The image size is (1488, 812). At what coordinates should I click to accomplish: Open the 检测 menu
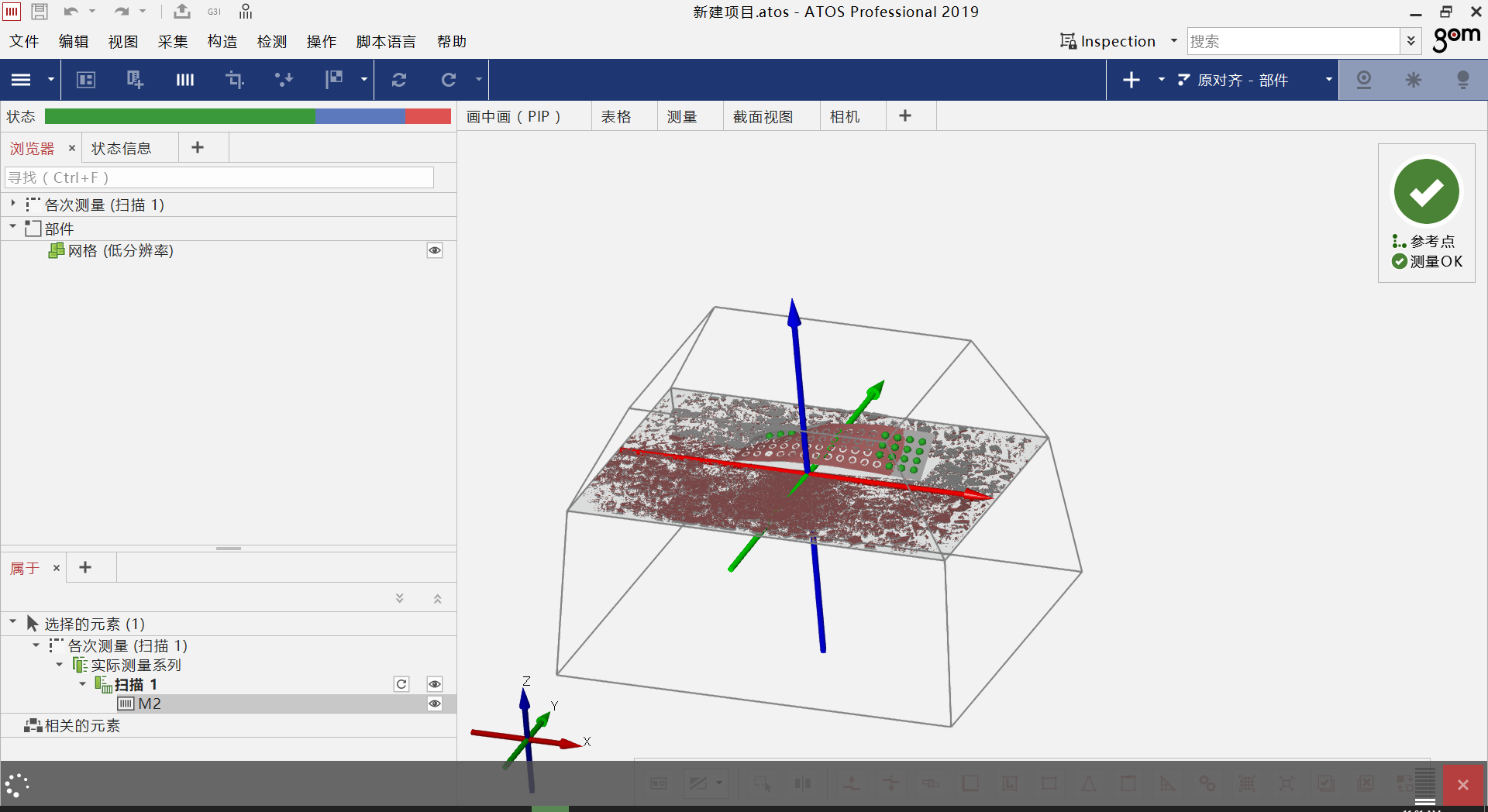tap(272, 42)
